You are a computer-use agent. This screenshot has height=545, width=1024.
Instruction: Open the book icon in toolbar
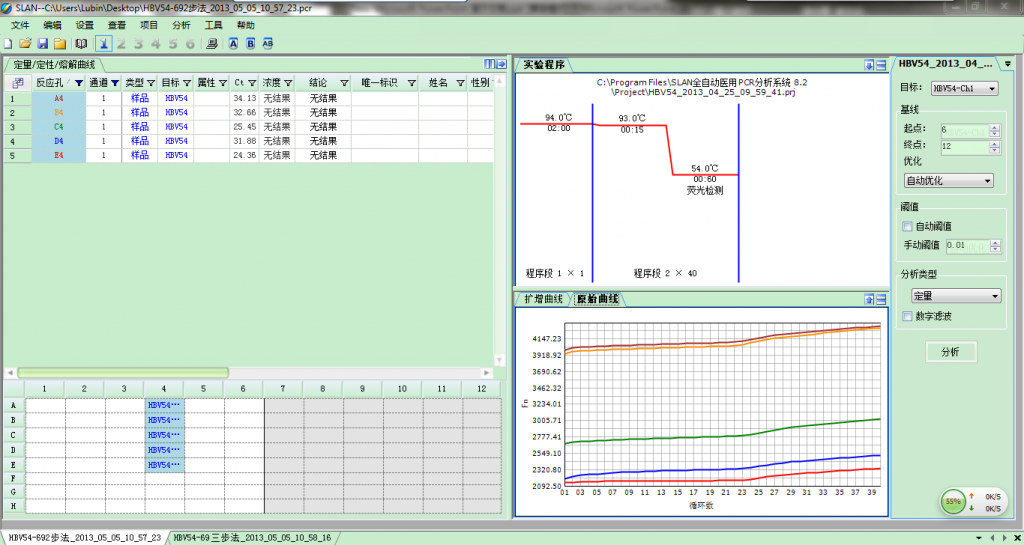pos(81,44)
